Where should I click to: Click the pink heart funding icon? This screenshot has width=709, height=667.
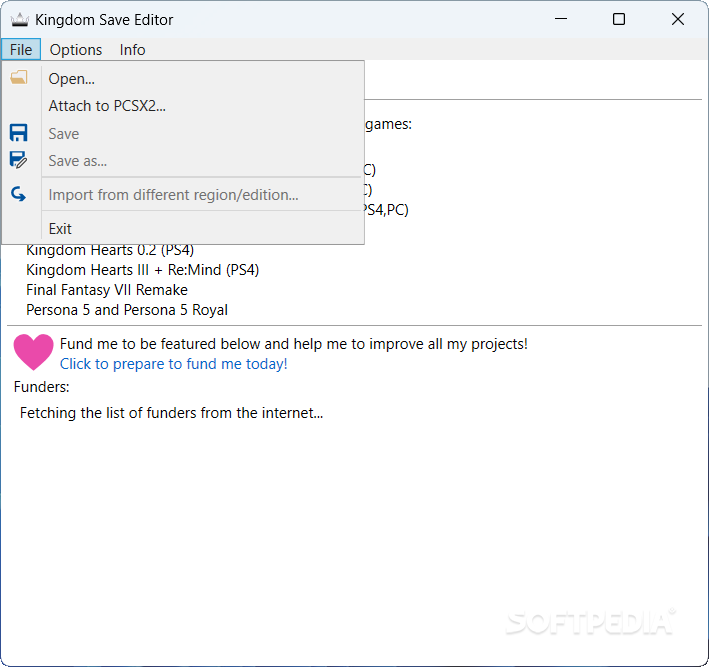click(x=33, y=352)
